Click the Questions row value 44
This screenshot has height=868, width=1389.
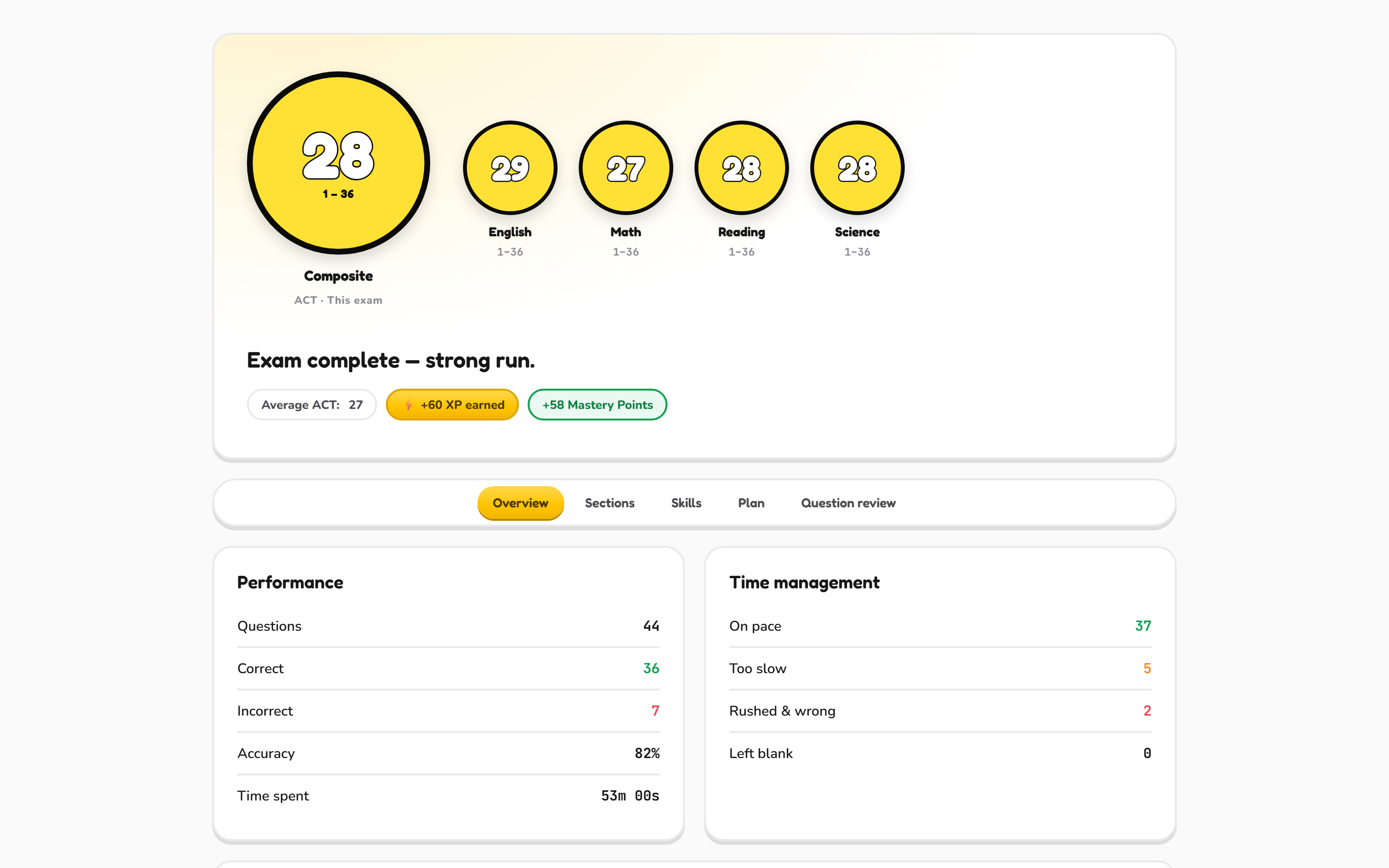pos(651,626)
